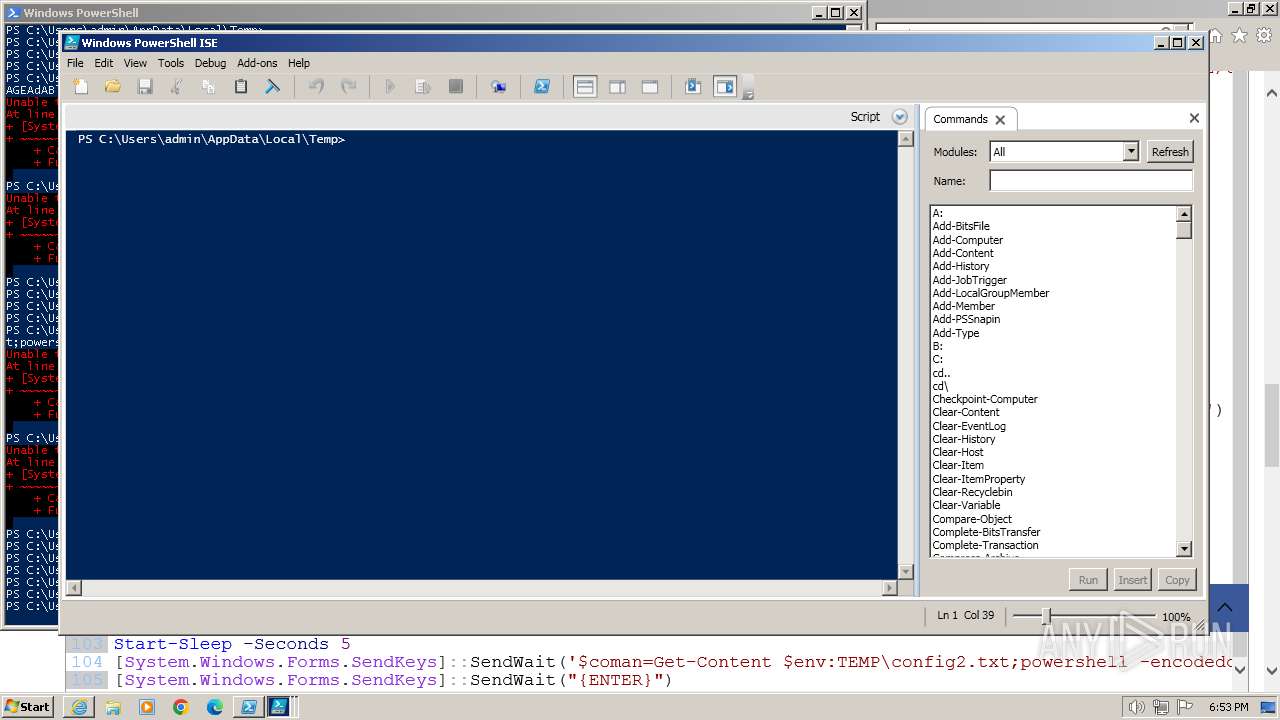Select Add-PSSnapin in command list
This screenshot has height=720, width=1280.
(x=966, y=319)
